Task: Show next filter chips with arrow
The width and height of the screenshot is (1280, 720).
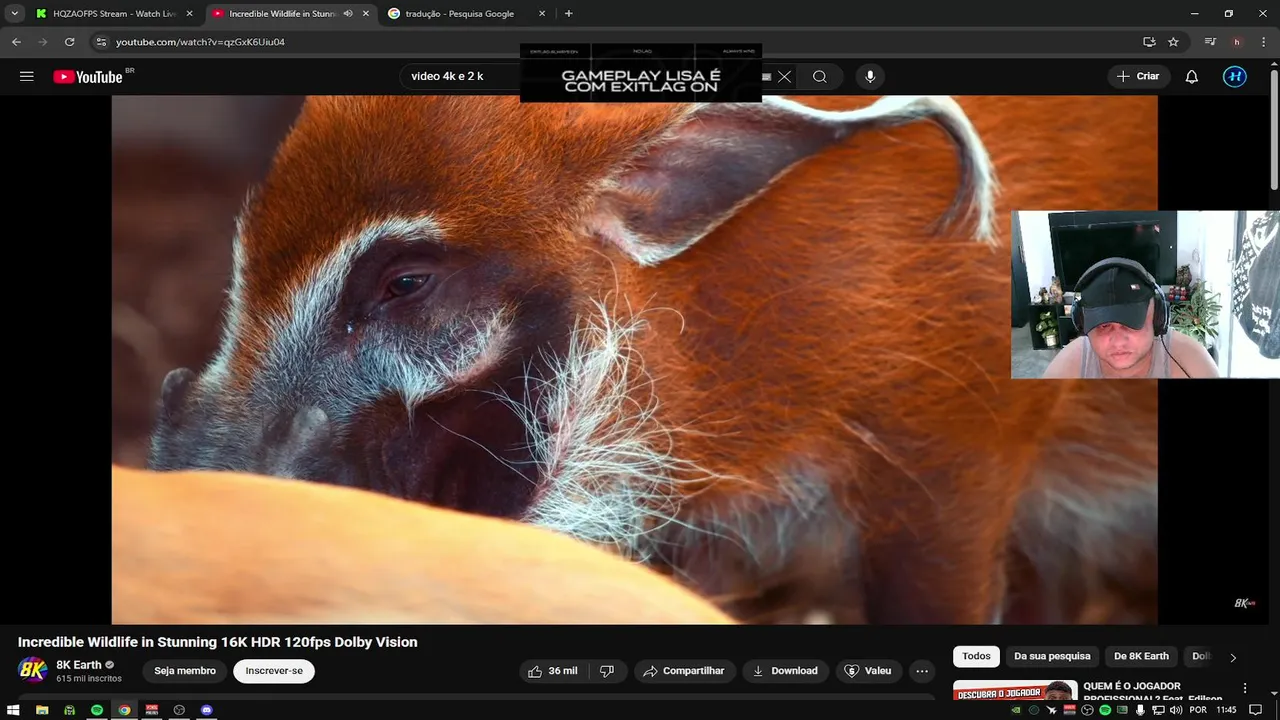Action: (x=1233, y=657)
